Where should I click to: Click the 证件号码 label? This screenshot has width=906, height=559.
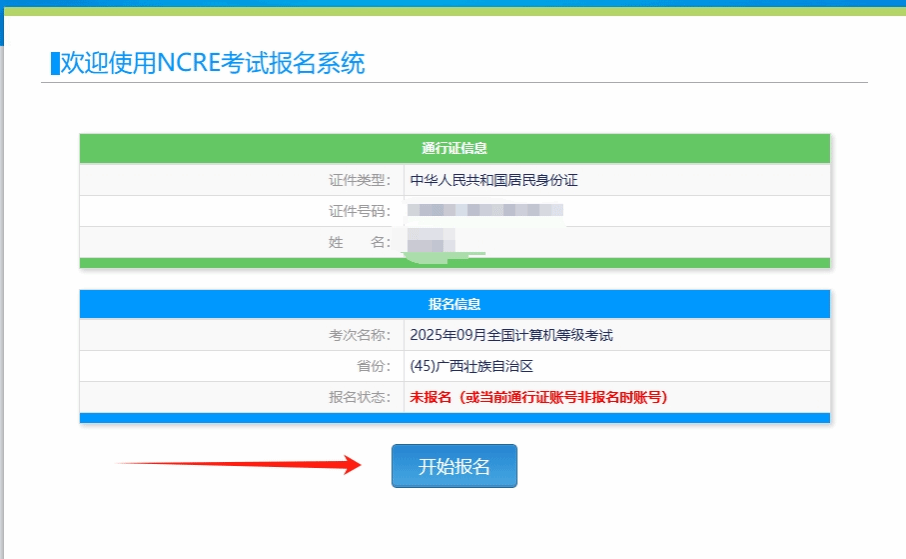(359, 211)
